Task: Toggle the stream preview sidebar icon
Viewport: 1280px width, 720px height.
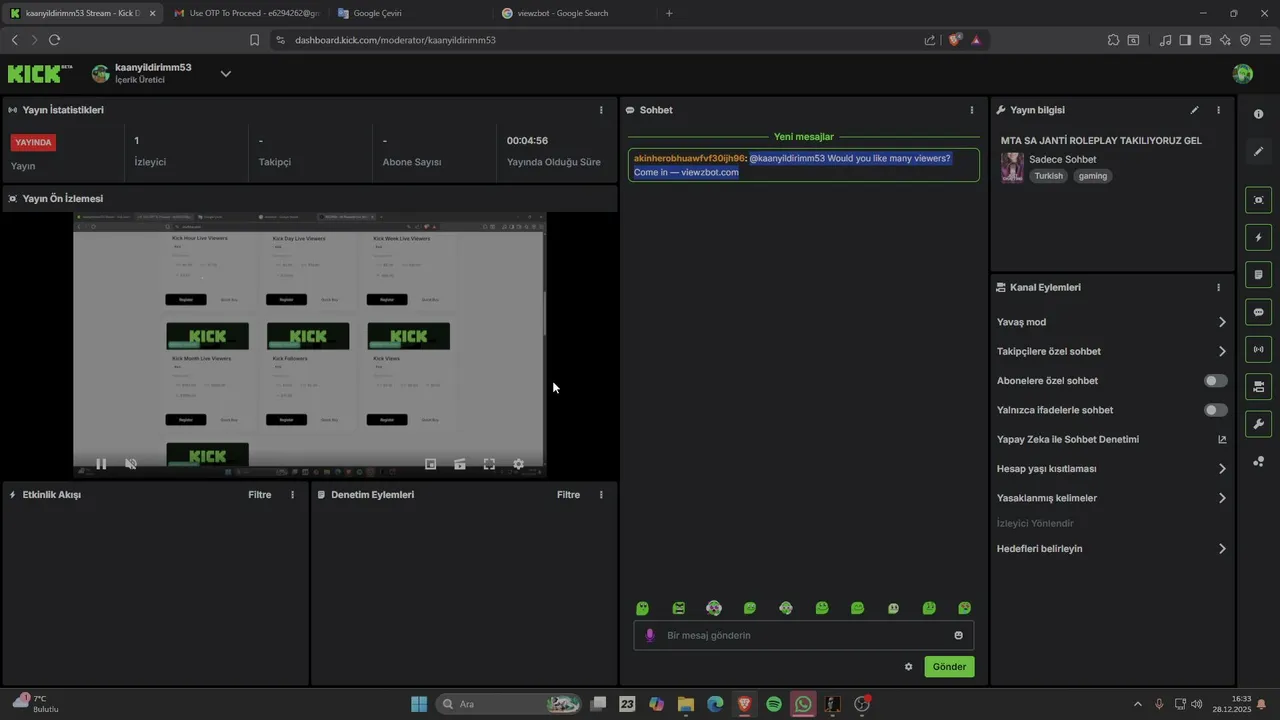Action: click(1258, 200)
